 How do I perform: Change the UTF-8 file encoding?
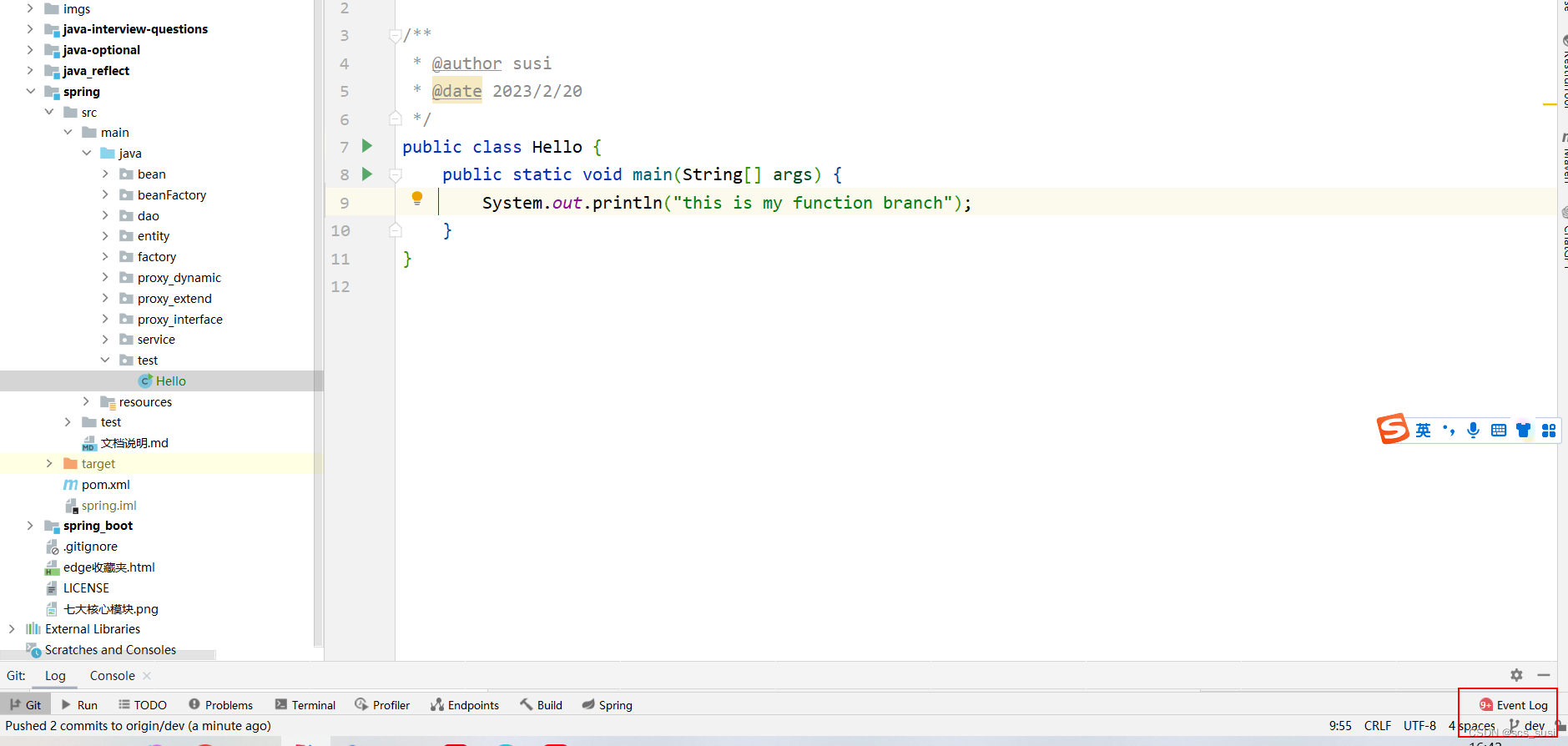pyautogui.click(x=1419, y=726)
